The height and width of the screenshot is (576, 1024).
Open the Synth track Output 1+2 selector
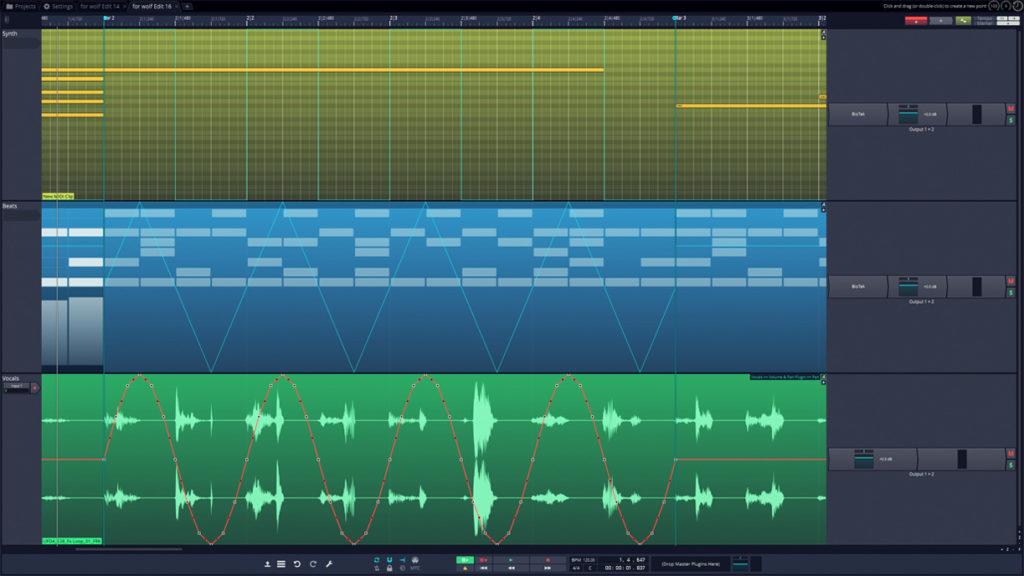[x=921, y=129]
